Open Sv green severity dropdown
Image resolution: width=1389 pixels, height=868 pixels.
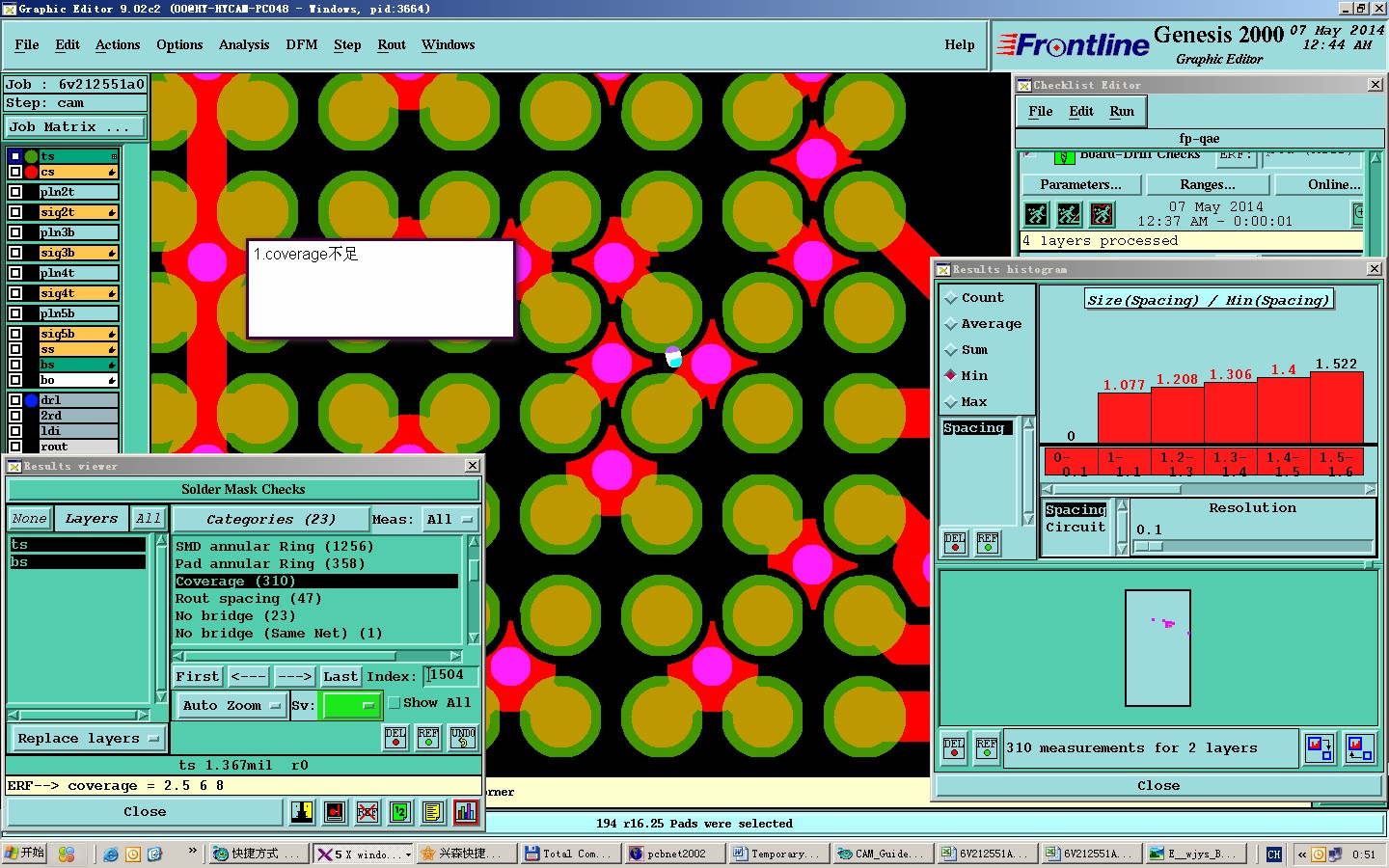(351, 706)
